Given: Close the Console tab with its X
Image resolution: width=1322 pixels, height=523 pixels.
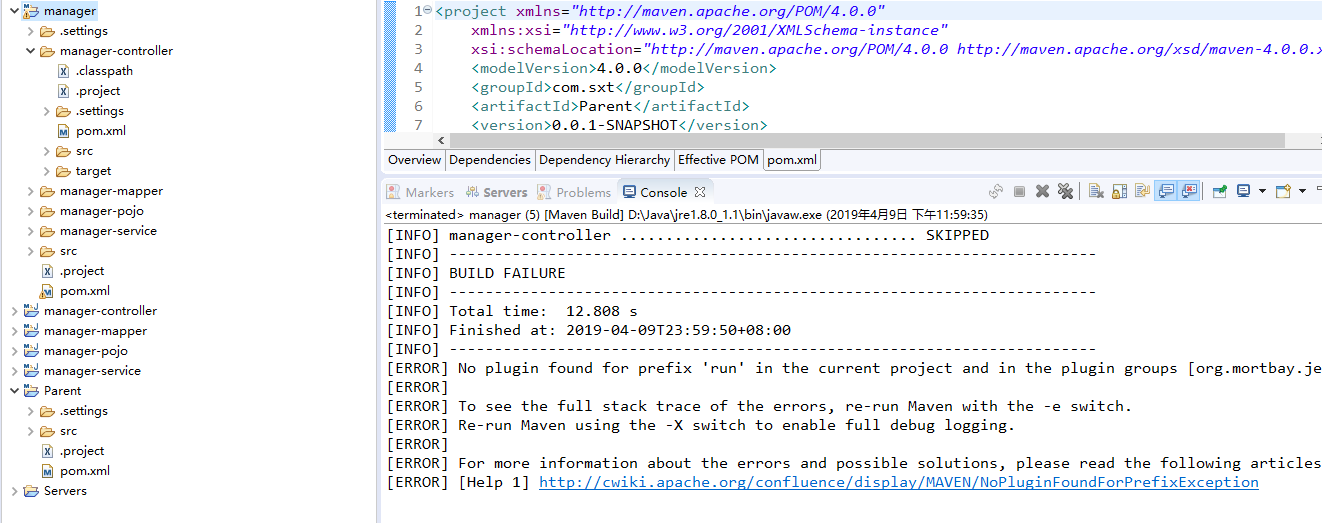Looking at the screenshot, I should point(700,192).
